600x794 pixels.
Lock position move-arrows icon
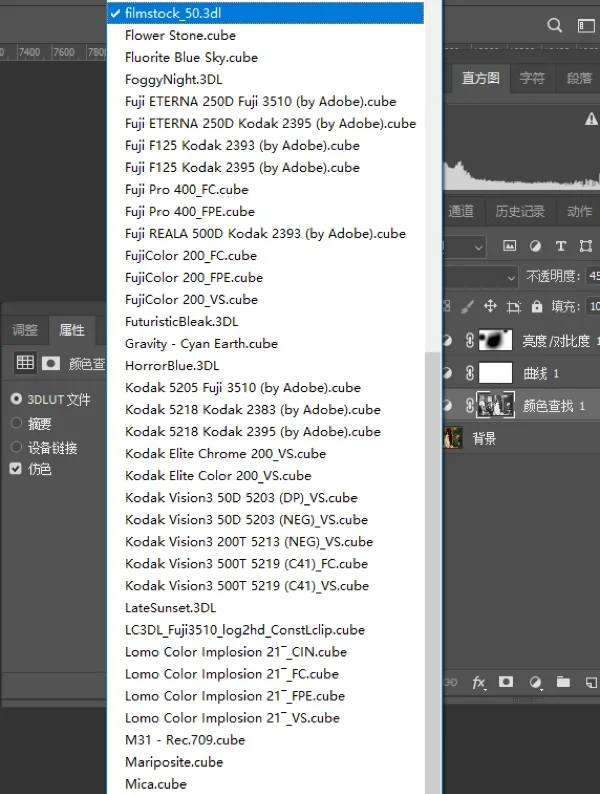pyautogui.click(x=490, y=306)
